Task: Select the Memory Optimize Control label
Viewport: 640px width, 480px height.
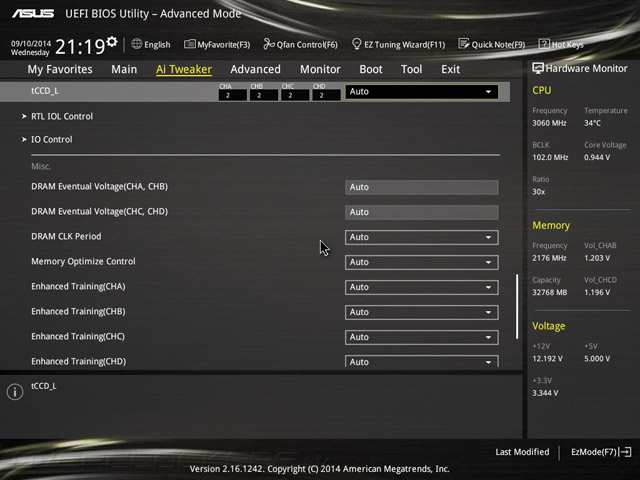Action: coord(83,262)
